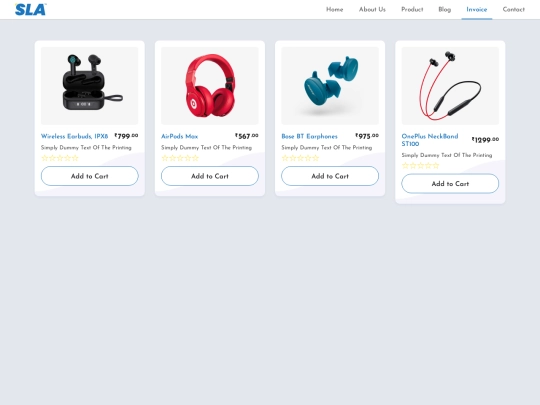
Task: Rate Wireless Earbuds using its star row
Action: [60, 158]
